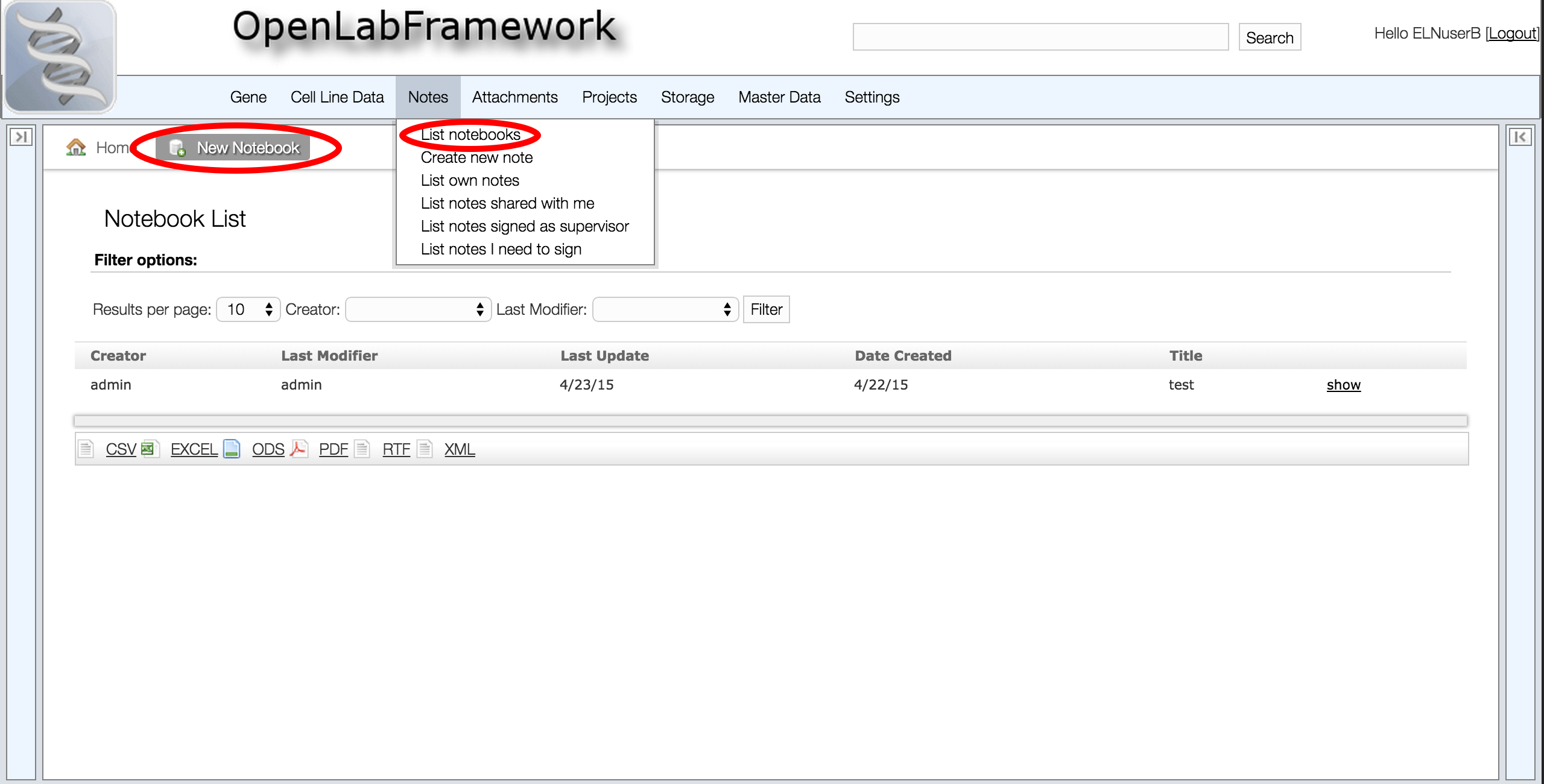Open the Last Modifier filter dropdown
This screenshot has height=784, width=1544.
point(665,309)
